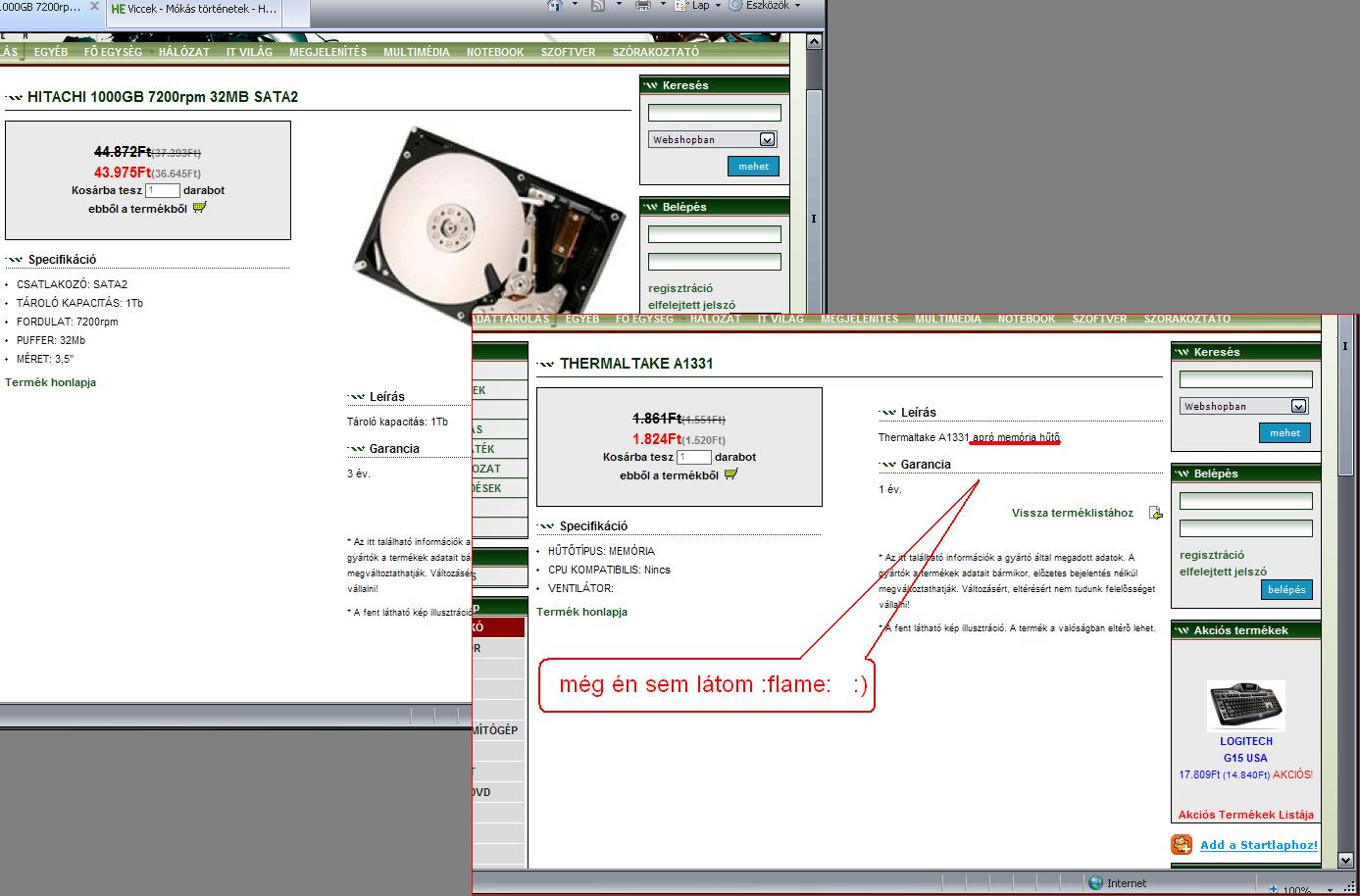Click regisztráció link in back window
Viewport: 1360px width, 896px height.
[x=680, y=288]
